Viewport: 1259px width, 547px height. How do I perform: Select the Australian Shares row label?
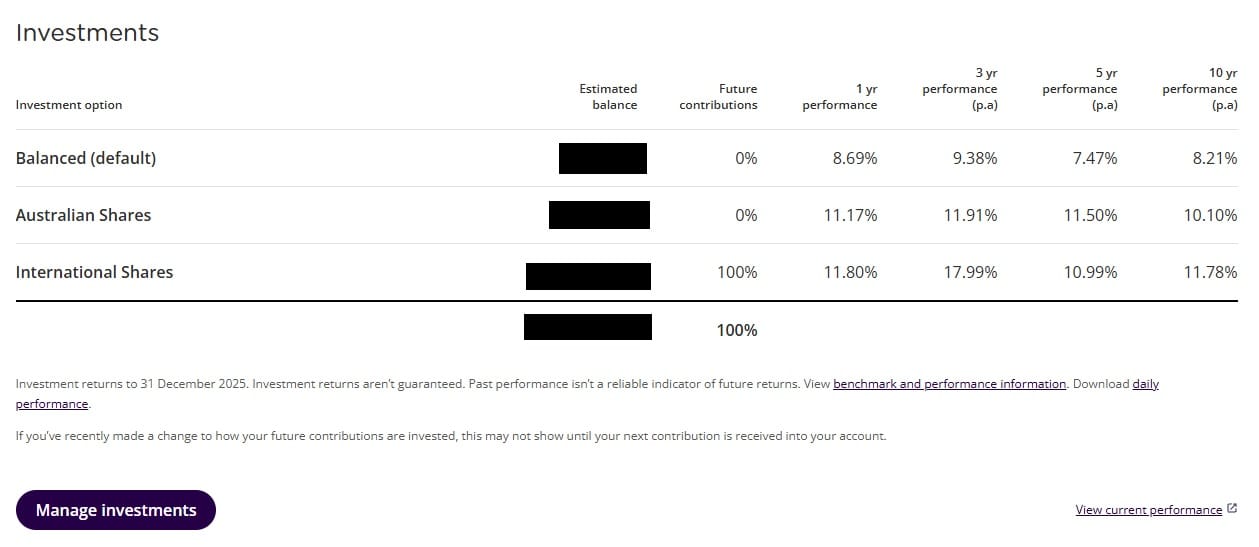pos(83,215)
